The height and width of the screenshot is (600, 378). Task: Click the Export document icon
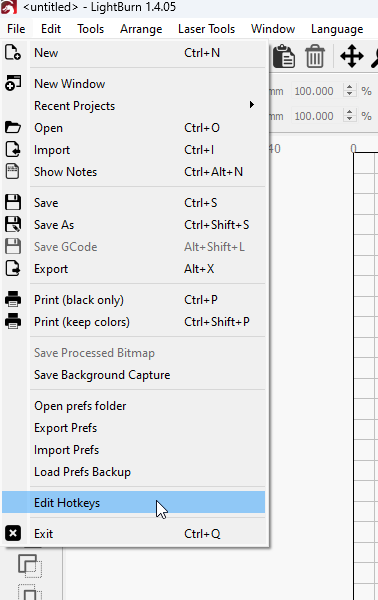tap(13, 269)
